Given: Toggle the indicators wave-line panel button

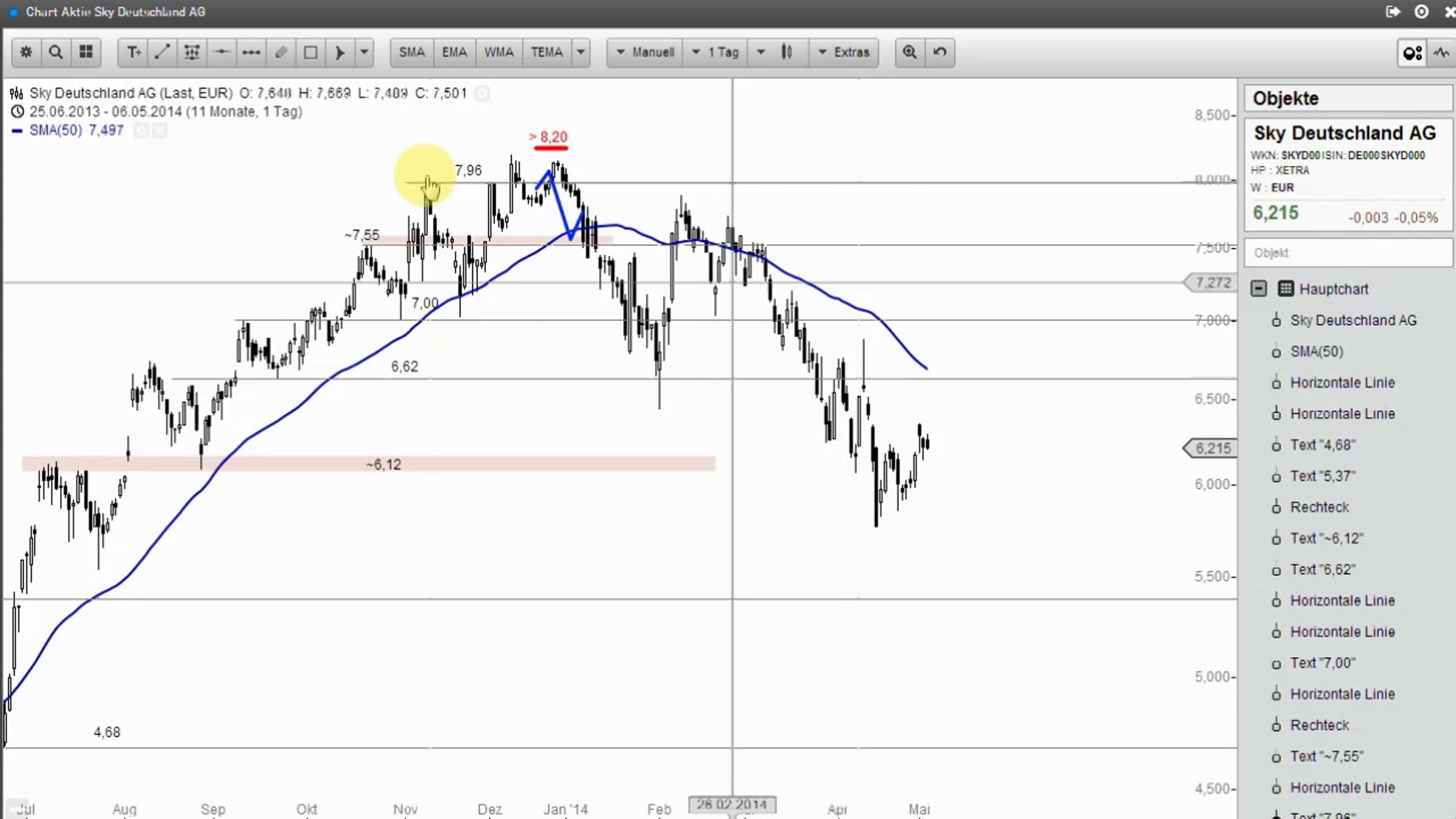Looking at the screenshot, I should point(1441,53).
